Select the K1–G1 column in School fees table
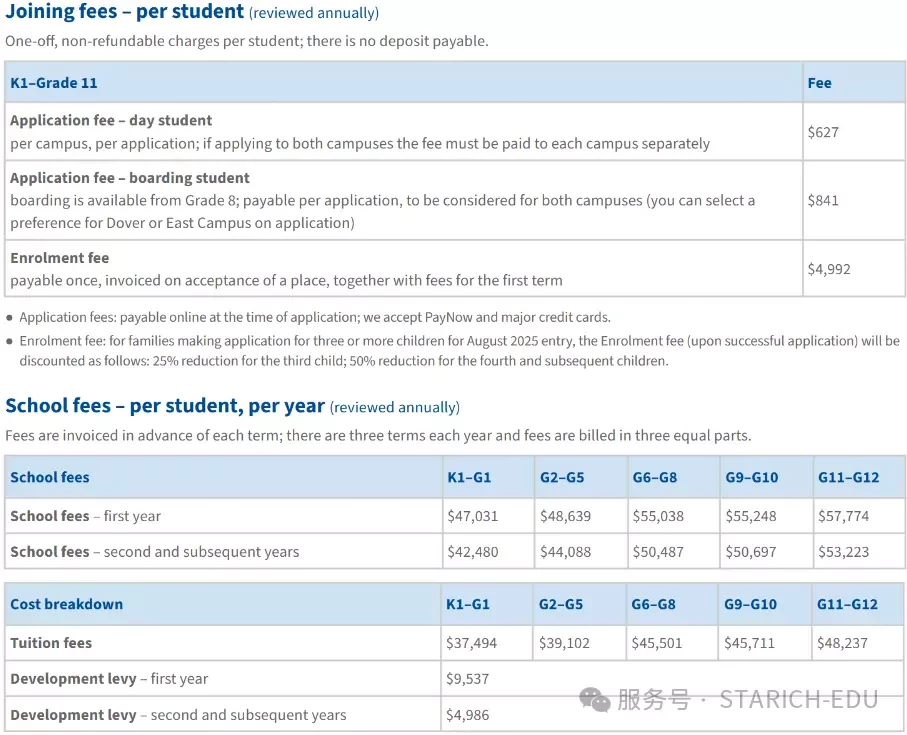The image size is (907, 735). (469, 477)
